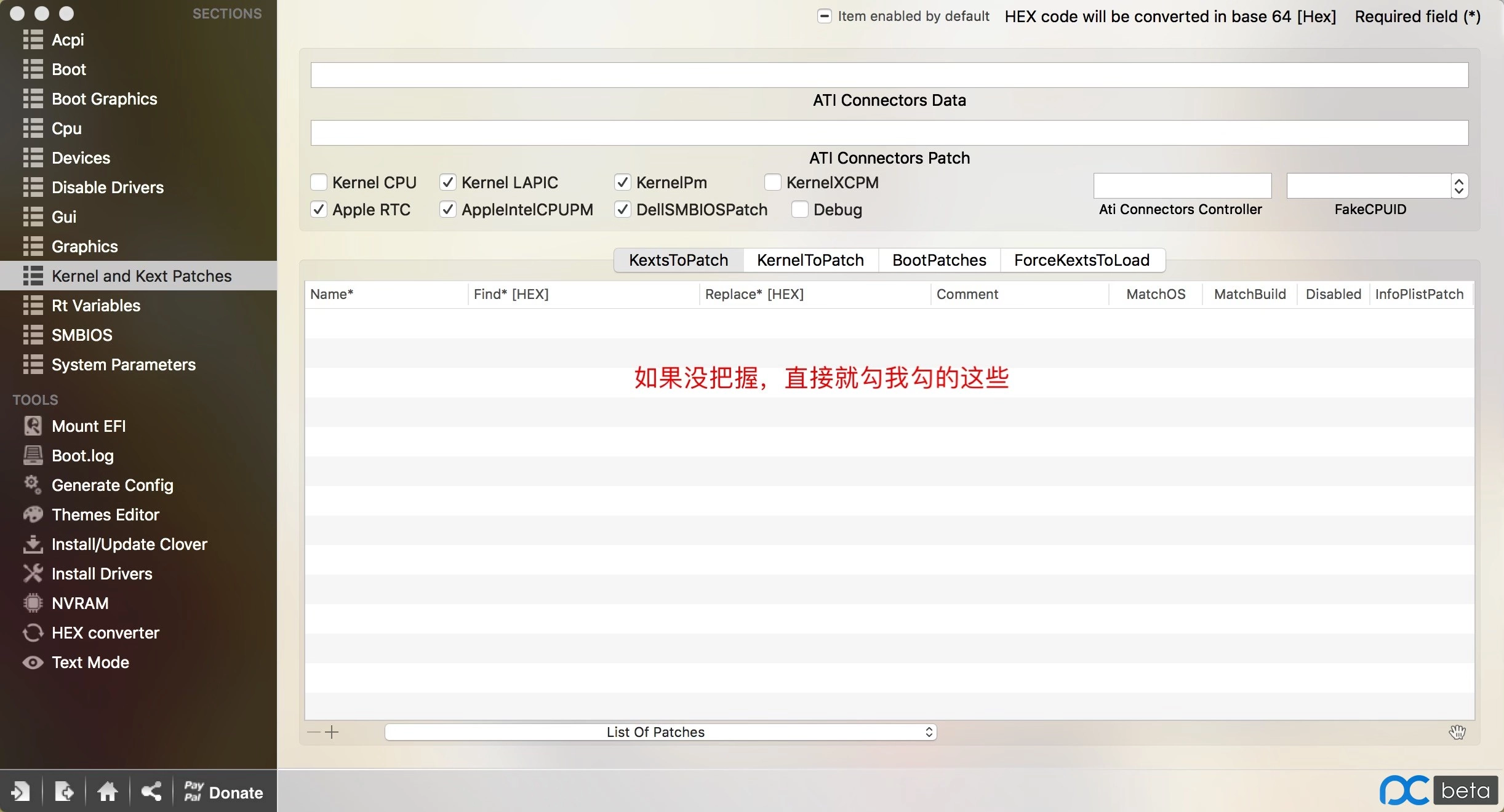The width and height of the screenshot is (1504, 812).
Task: Click the home icon in bottom bar
Action: (108, 791)
